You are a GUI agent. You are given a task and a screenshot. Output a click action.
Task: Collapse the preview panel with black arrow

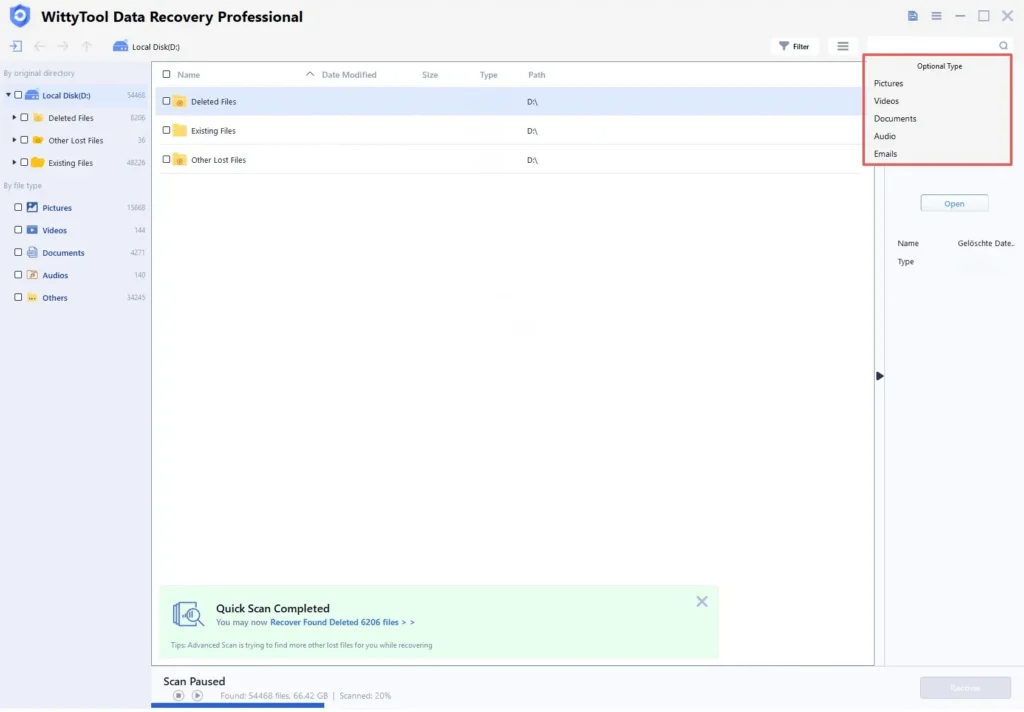click(x=880, y=376)
